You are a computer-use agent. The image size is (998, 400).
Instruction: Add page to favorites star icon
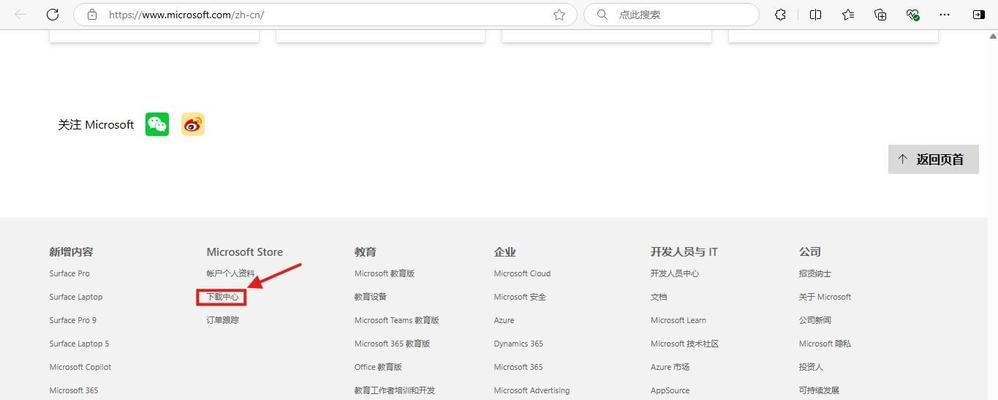tap(559, 15)
